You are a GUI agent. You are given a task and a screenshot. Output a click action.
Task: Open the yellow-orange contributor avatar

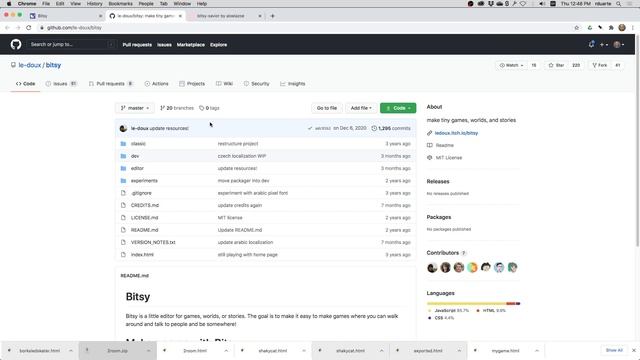[x=472, y=267]
